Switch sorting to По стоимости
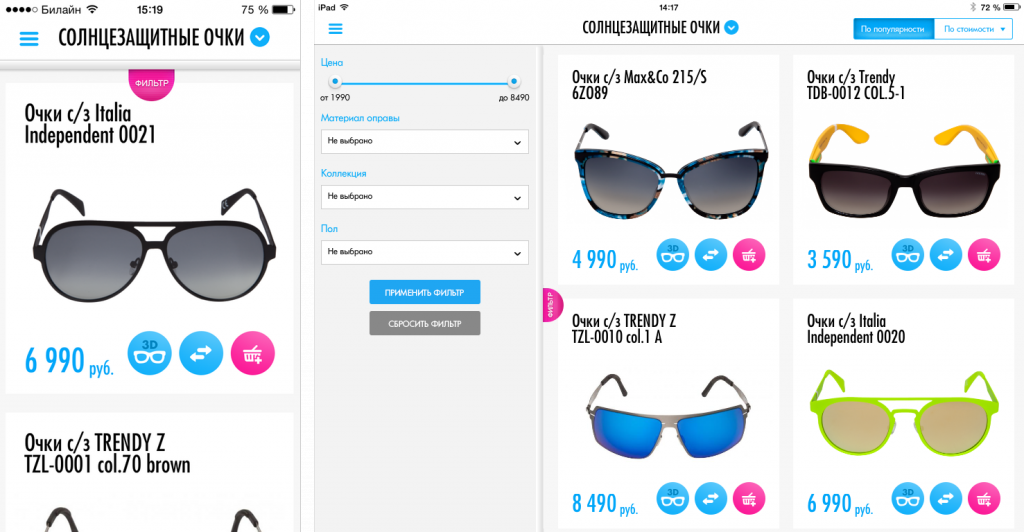Screen dimensions: 1024x532 973,29
